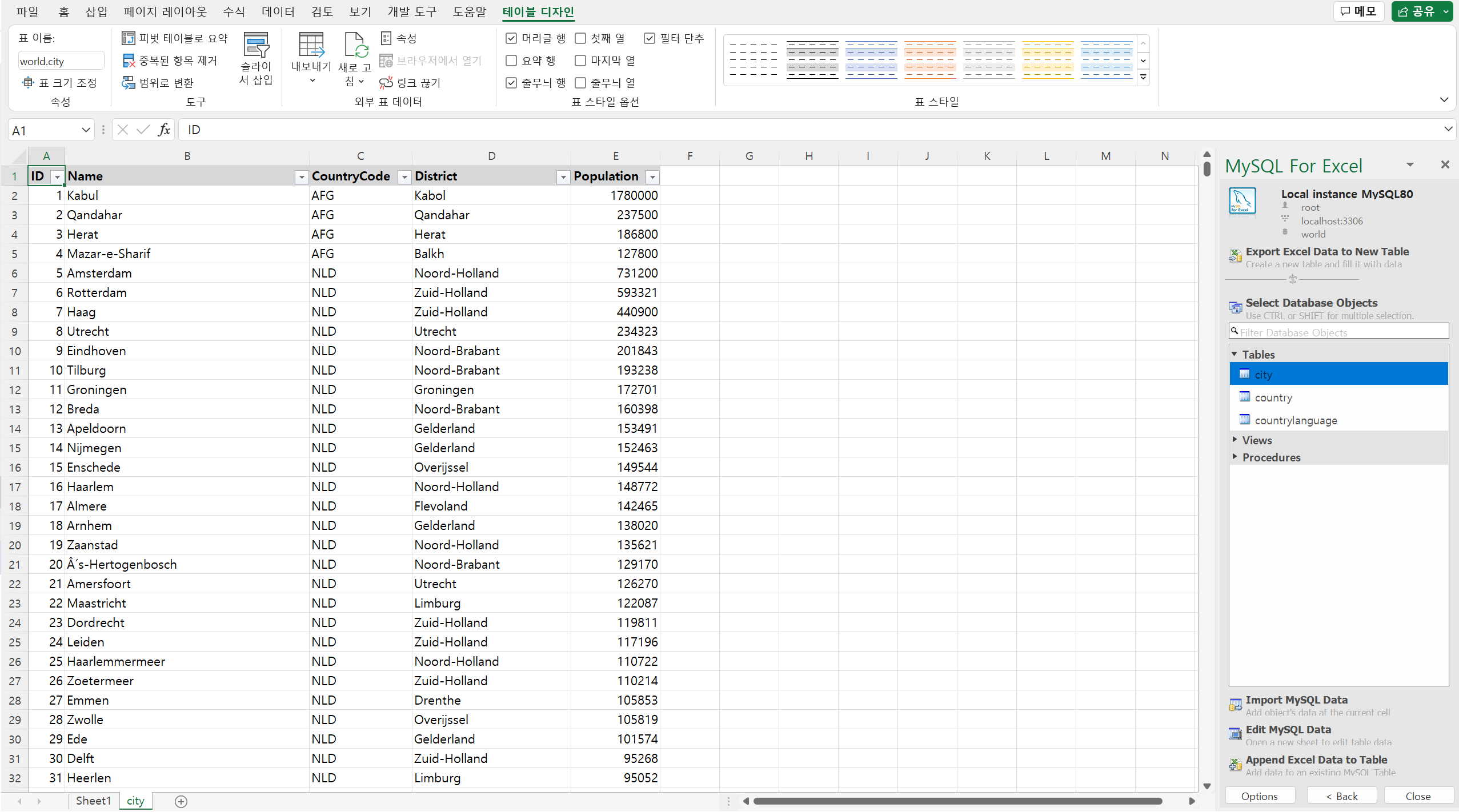Click Edit MySQL Data link
The width and height of the screenshot is (1459, 812).
click(1288, 729)
